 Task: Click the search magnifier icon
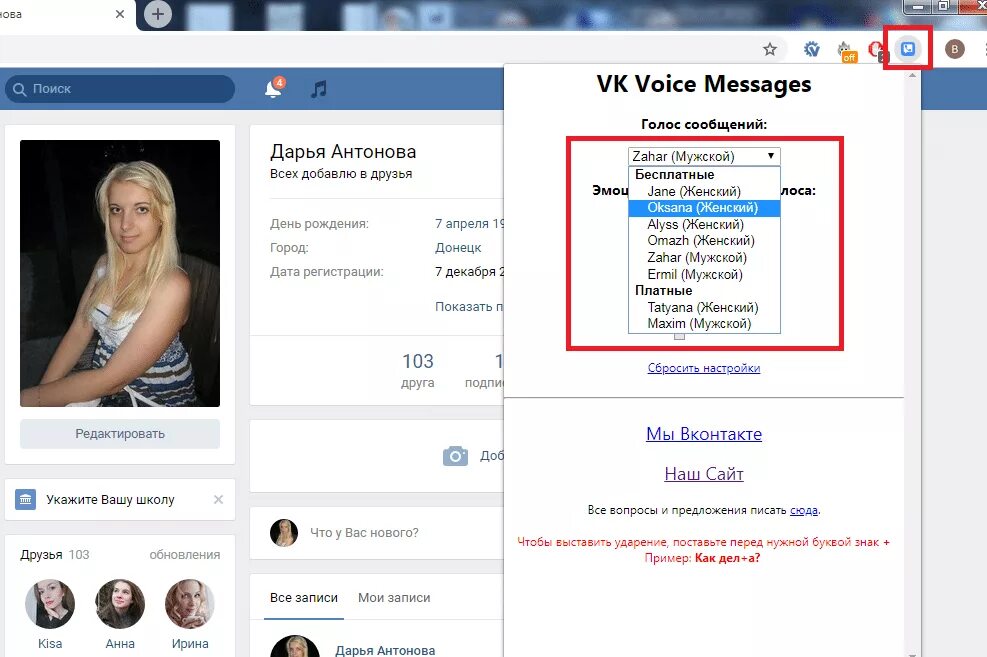point(20,89)
